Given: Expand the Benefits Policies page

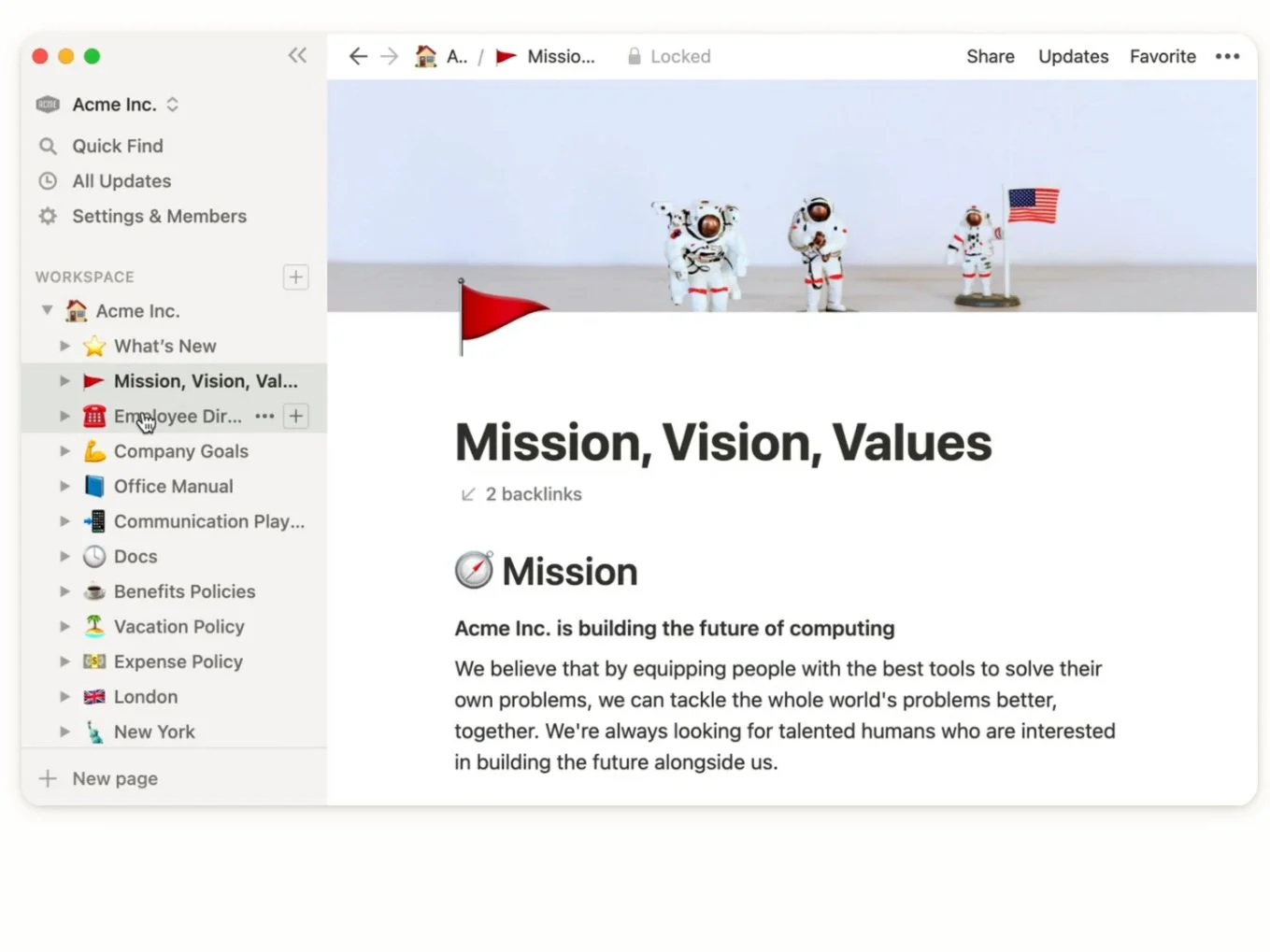Looking at the screenshot, I should 64,591.
